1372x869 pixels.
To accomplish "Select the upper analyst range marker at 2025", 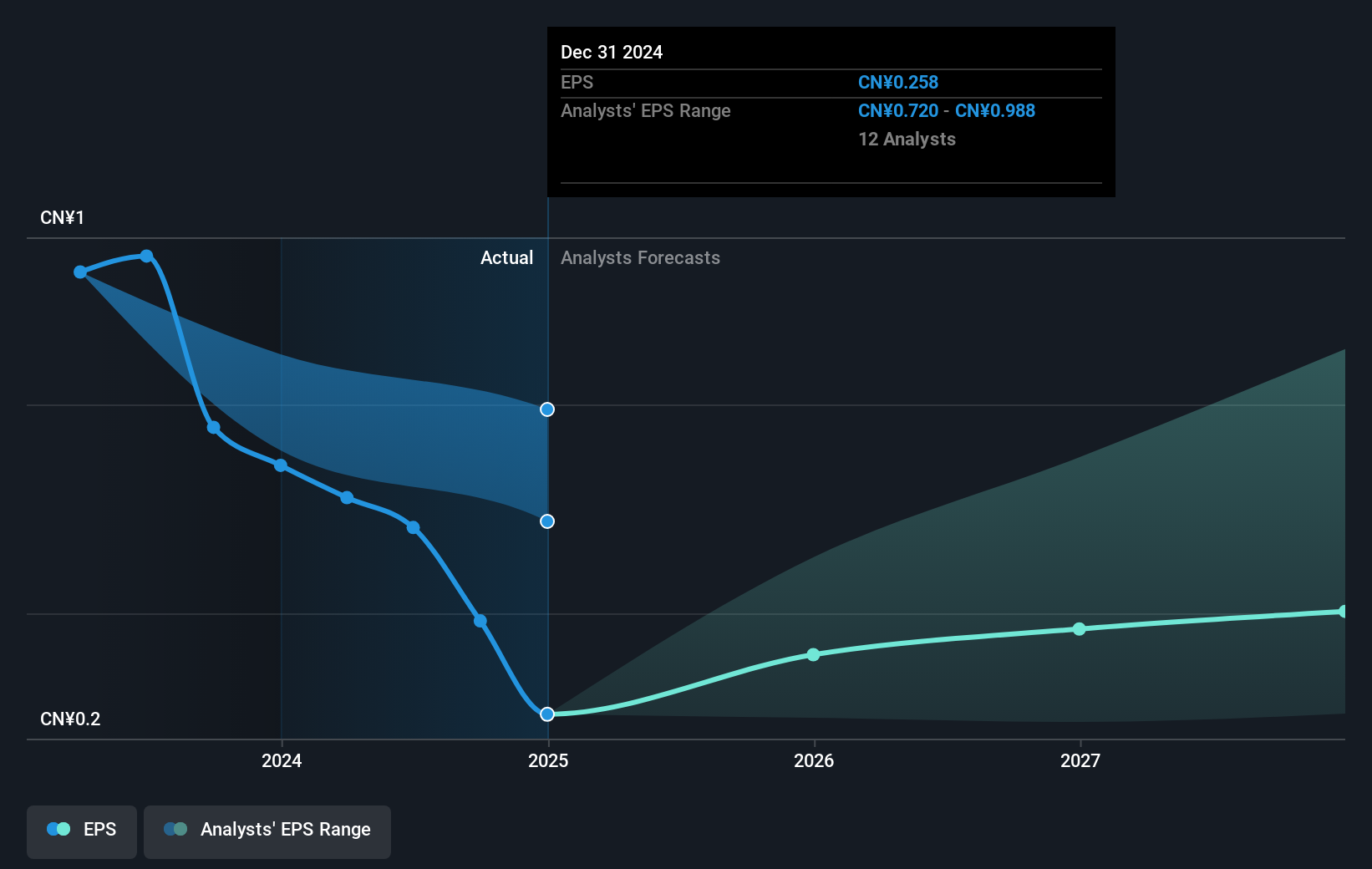I will [547, 409].
